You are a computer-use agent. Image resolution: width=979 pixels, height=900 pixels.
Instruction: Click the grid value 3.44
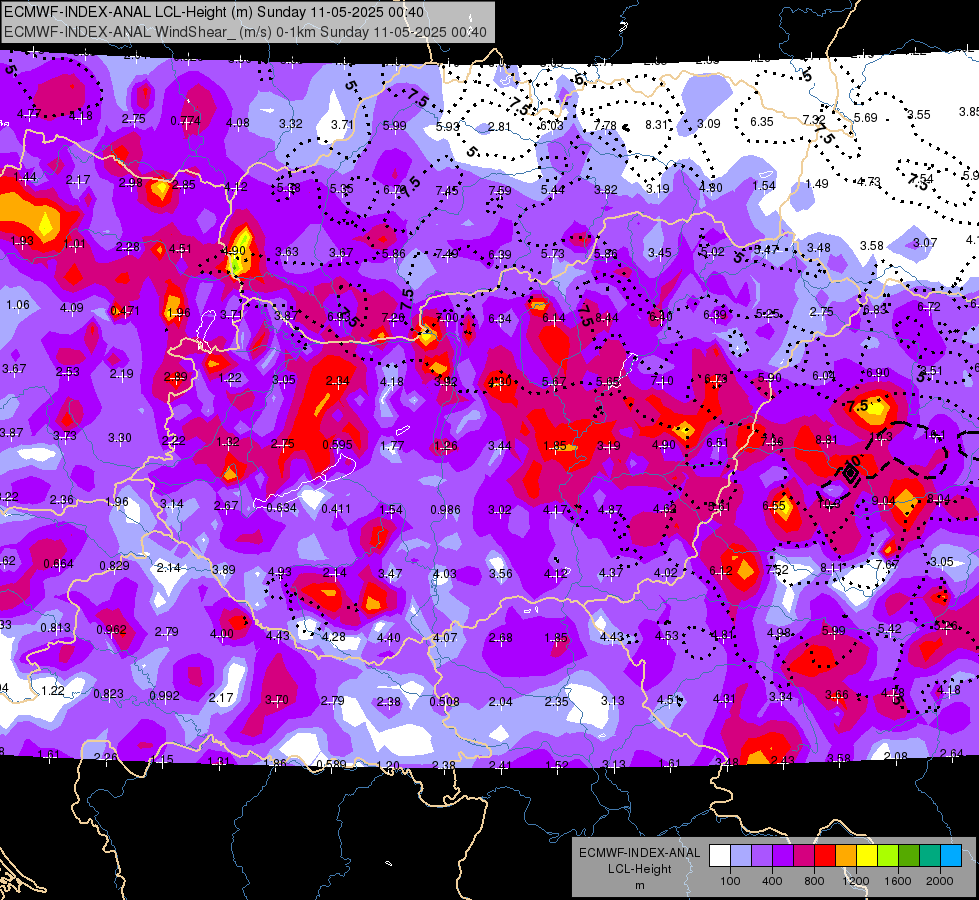[x=500, y=446]
